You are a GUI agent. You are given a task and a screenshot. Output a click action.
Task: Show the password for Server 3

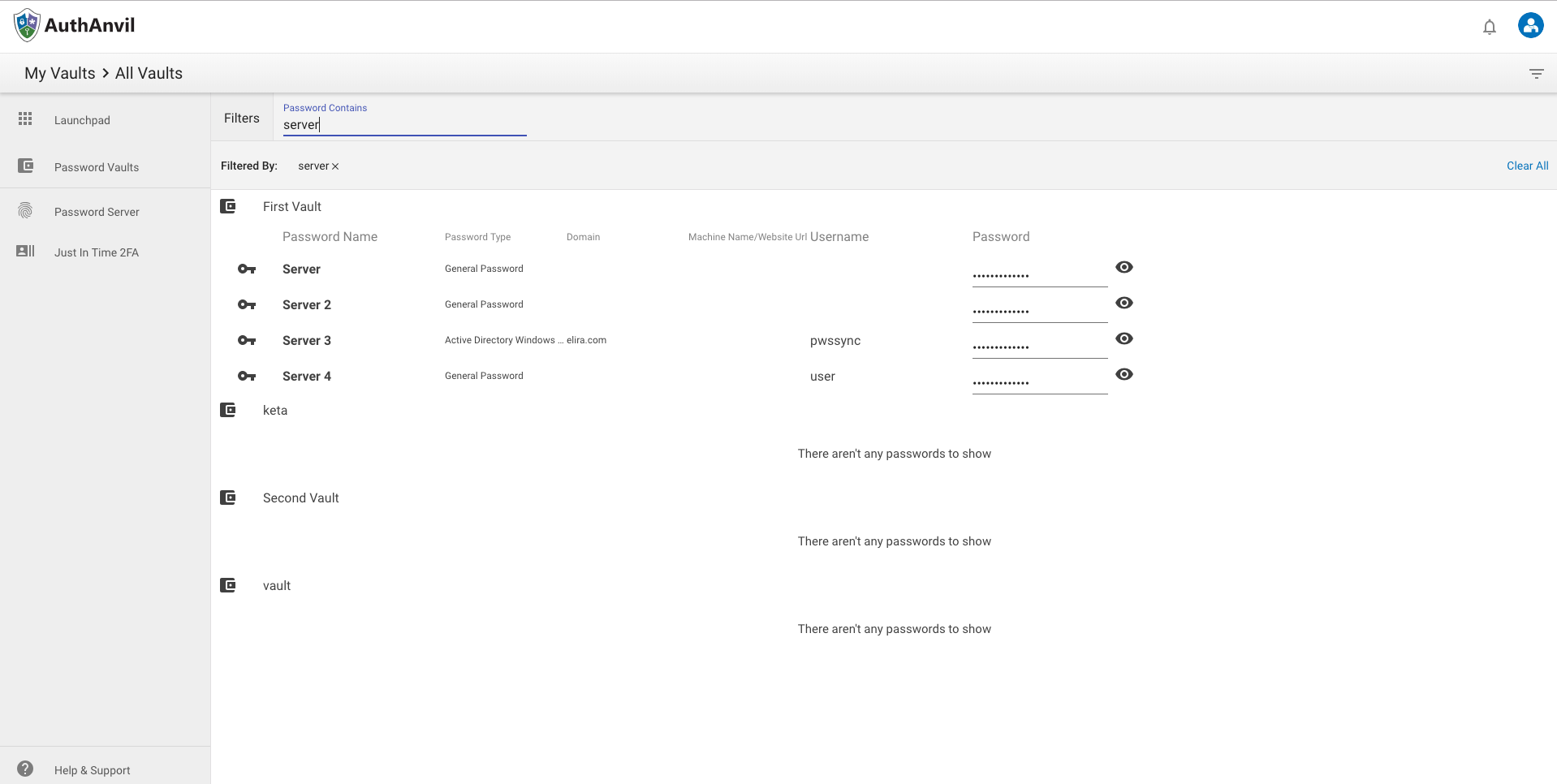1124,338
